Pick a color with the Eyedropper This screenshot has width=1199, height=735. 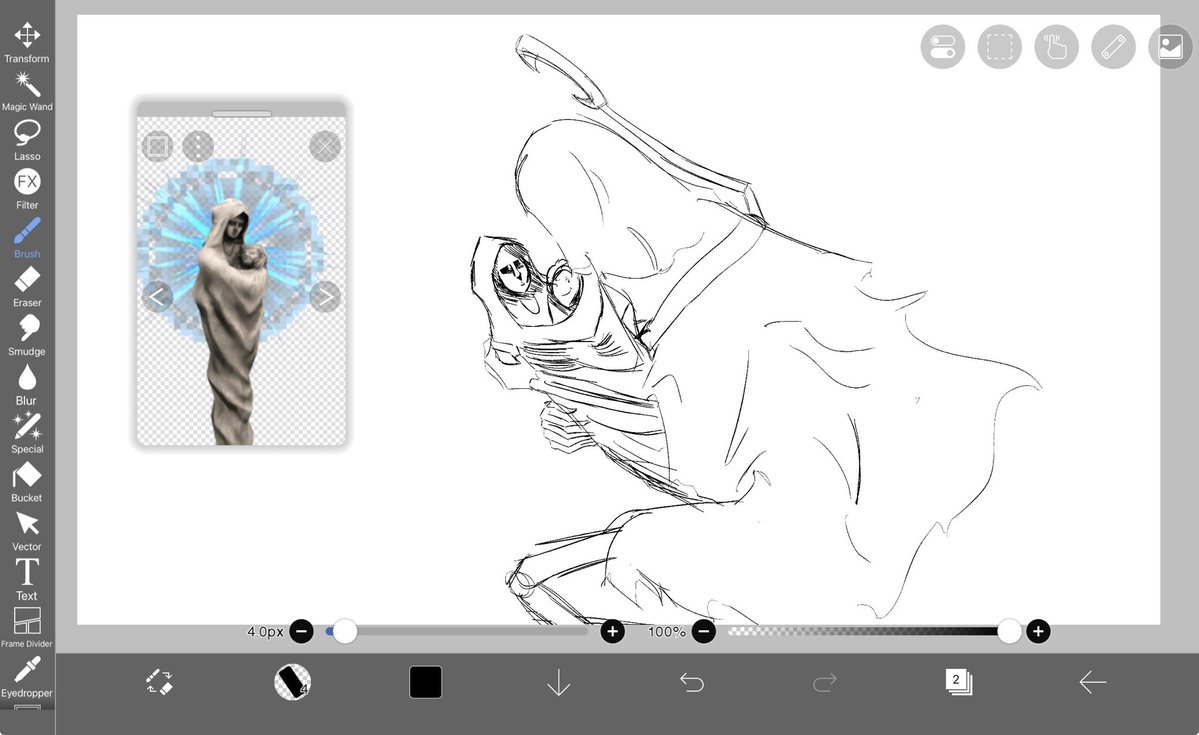26,672
